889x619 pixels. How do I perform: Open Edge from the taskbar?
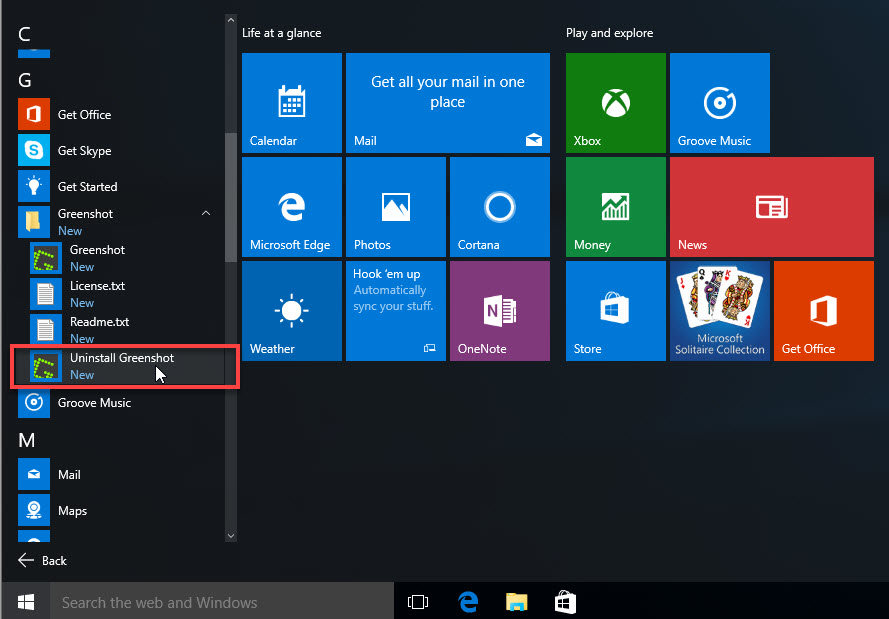pyautogui.click(x=468, y=602)
